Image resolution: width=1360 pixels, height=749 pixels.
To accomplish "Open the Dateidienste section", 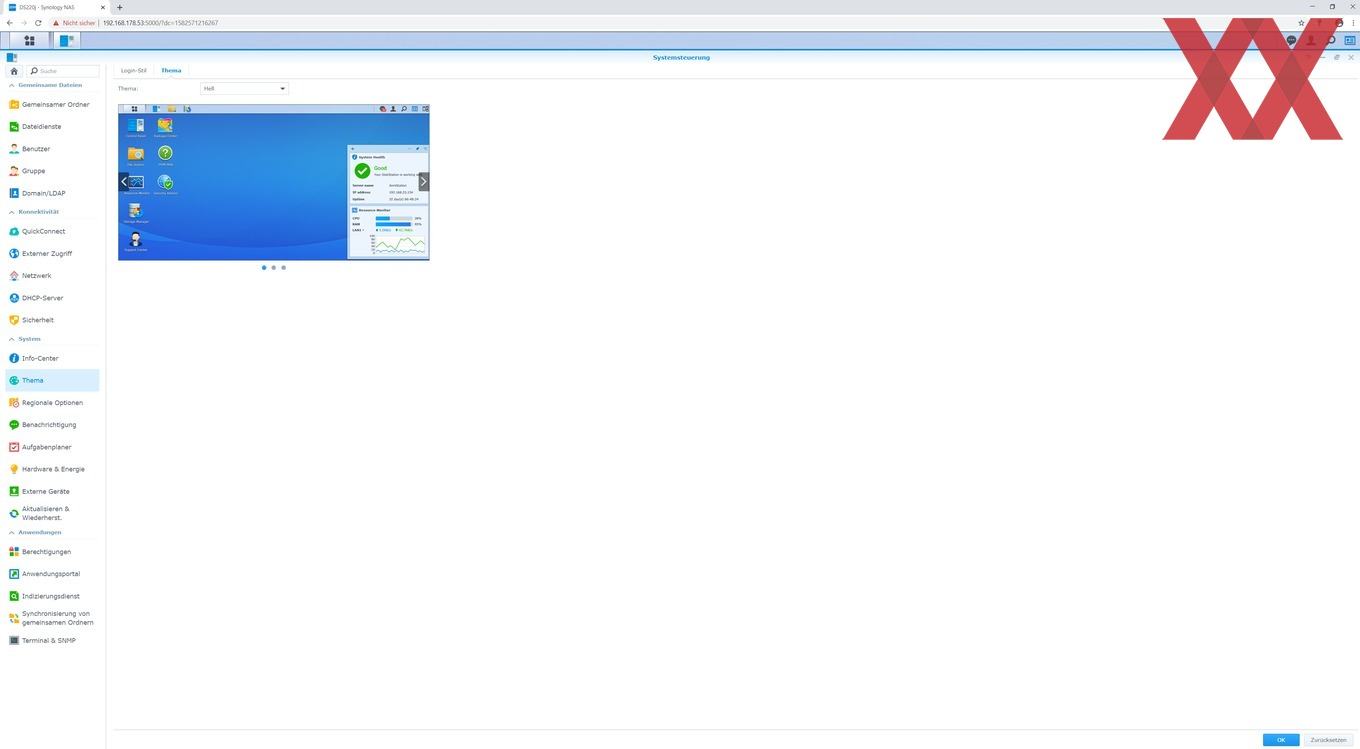I will [x=52, y=127].
